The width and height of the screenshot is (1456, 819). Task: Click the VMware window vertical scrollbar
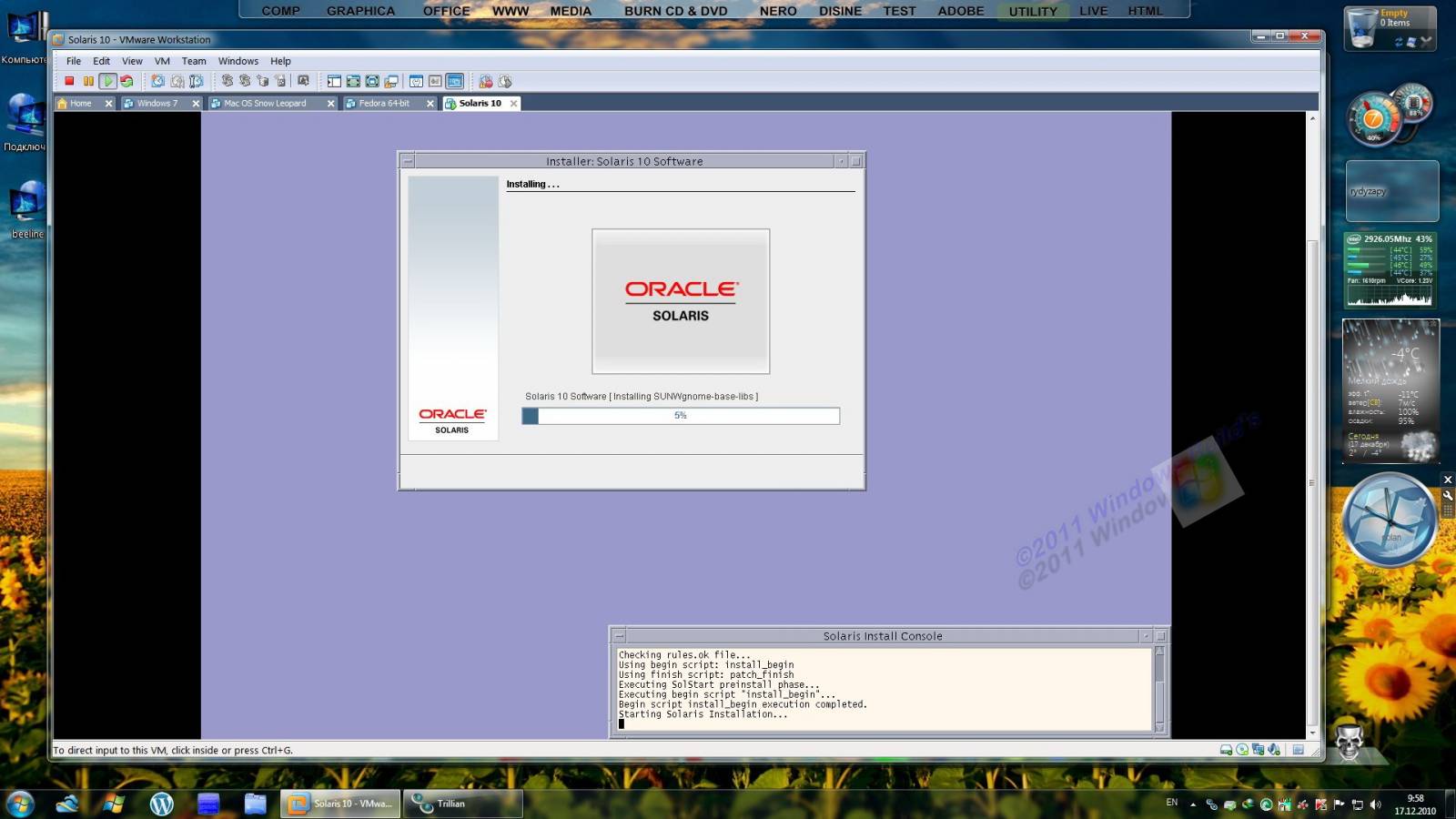[x=1312, y=425]
